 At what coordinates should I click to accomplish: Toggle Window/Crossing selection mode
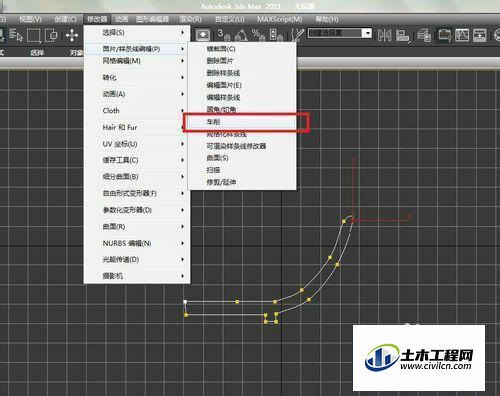click(x=51, y=35)
